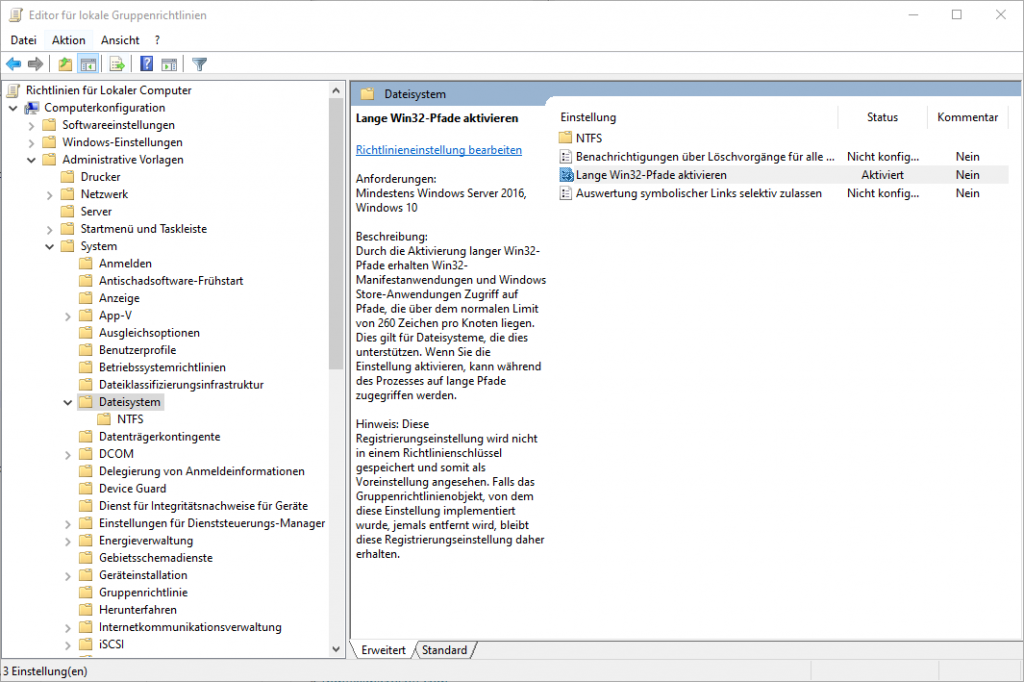Expand the Softwareeinstellungen node
1024x682 pixels.
pos(31,125)
